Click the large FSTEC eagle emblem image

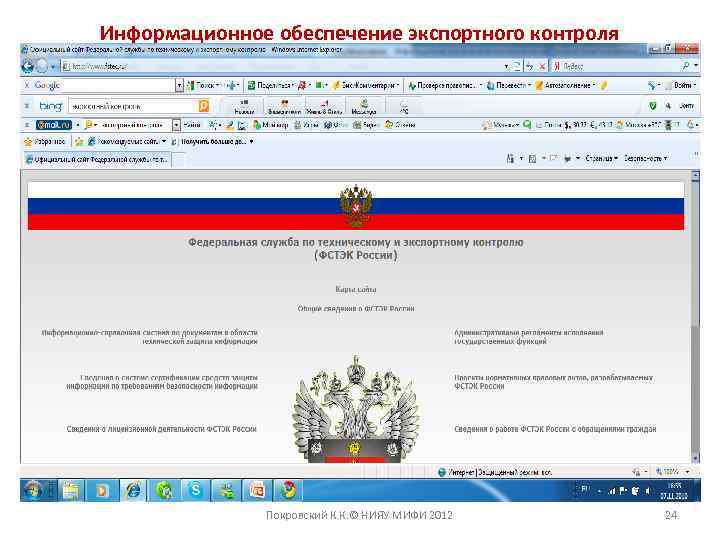[x=356, y=409]
